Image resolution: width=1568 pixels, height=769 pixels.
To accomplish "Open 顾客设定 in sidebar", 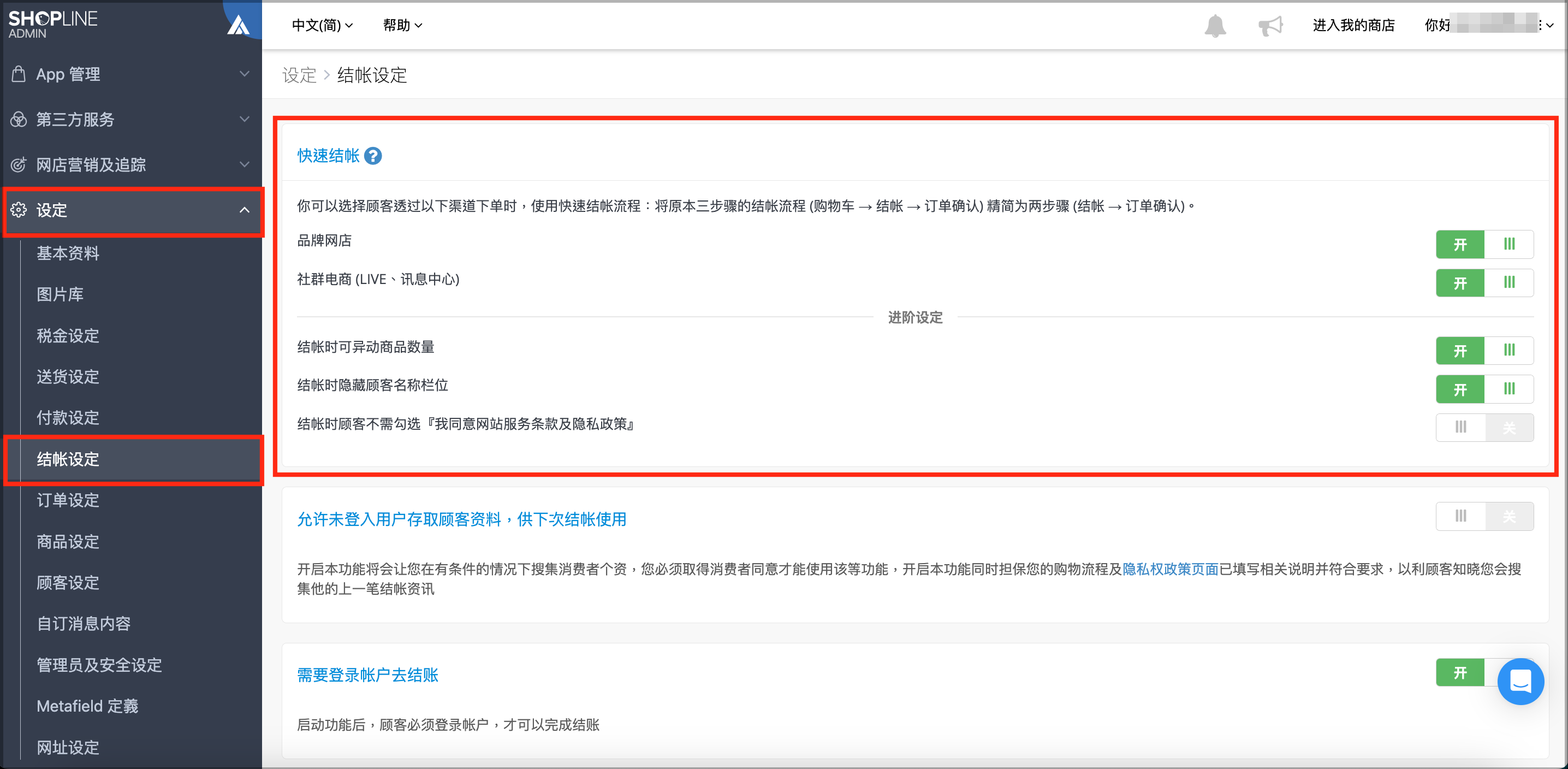I will pos(68,583).
